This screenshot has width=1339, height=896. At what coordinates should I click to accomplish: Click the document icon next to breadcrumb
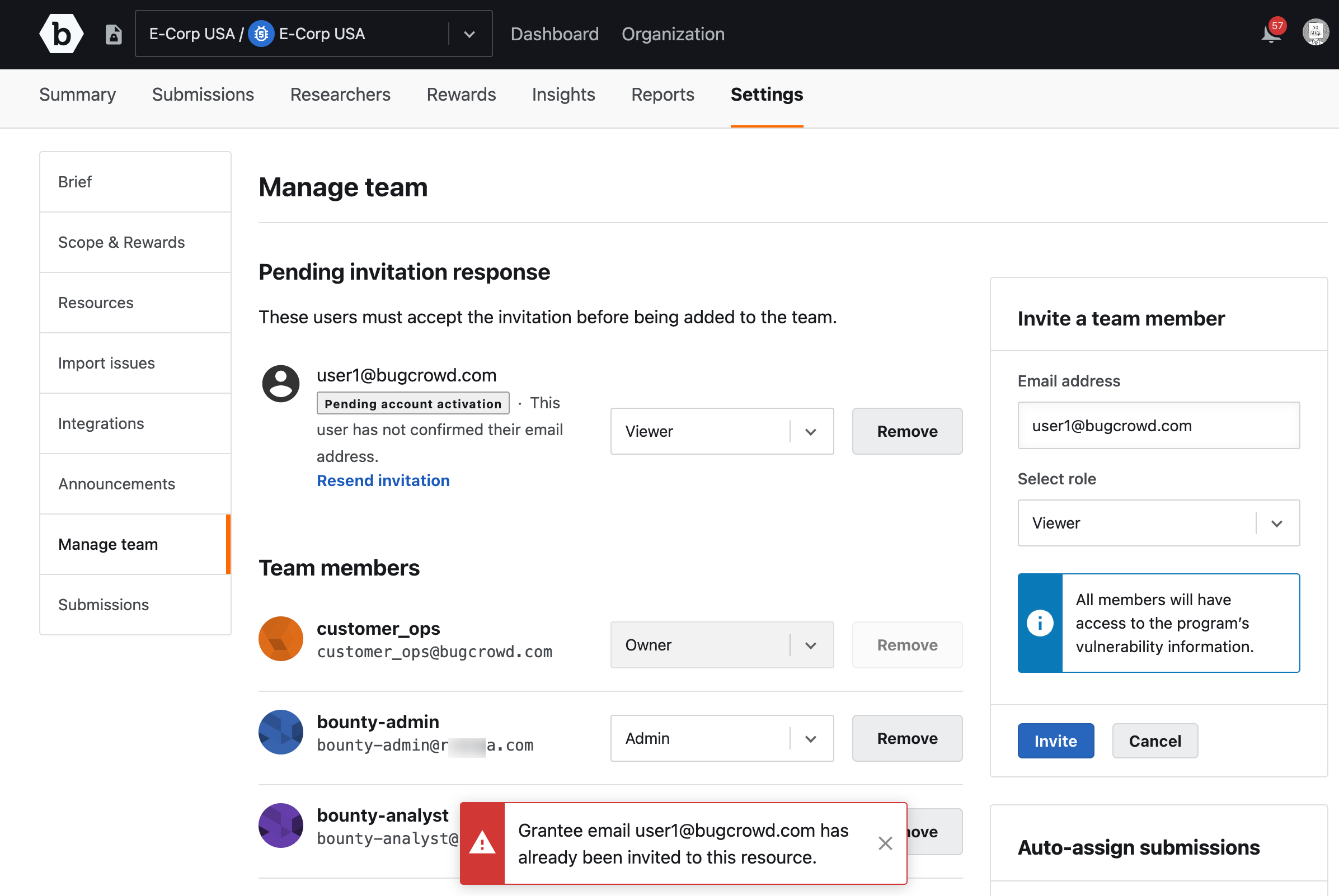[x=113, y=34]
